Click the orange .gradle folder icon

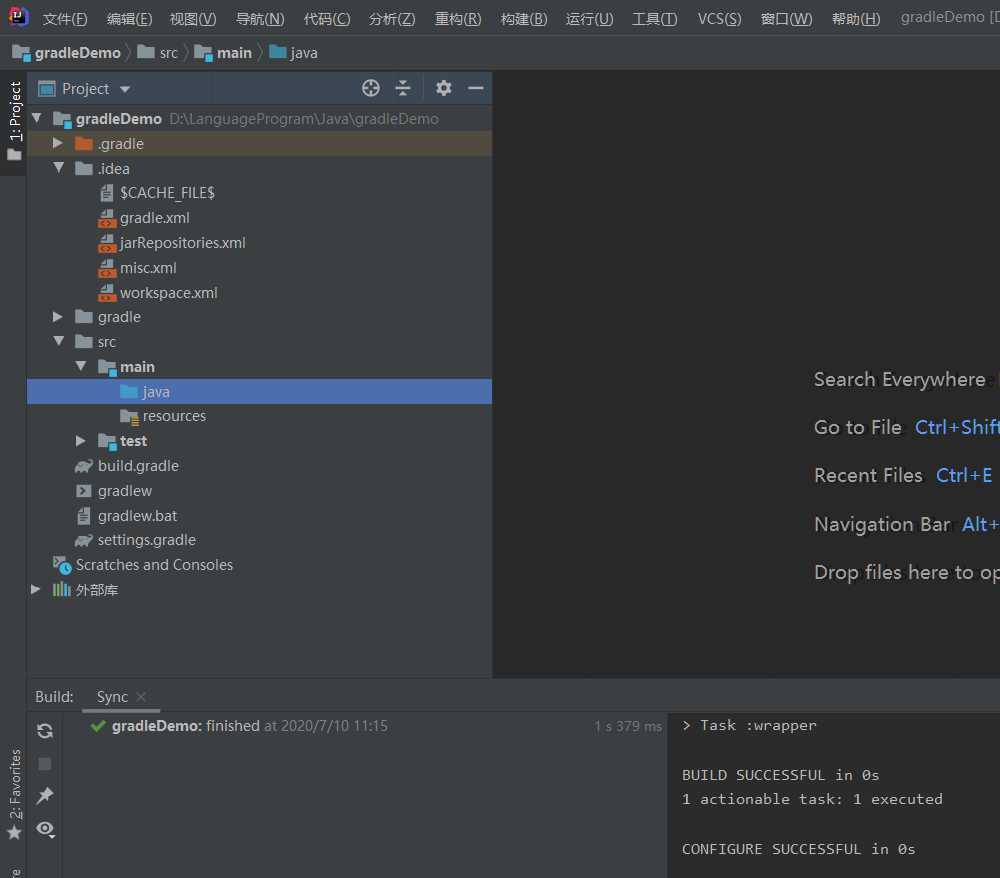coord(84,143)
